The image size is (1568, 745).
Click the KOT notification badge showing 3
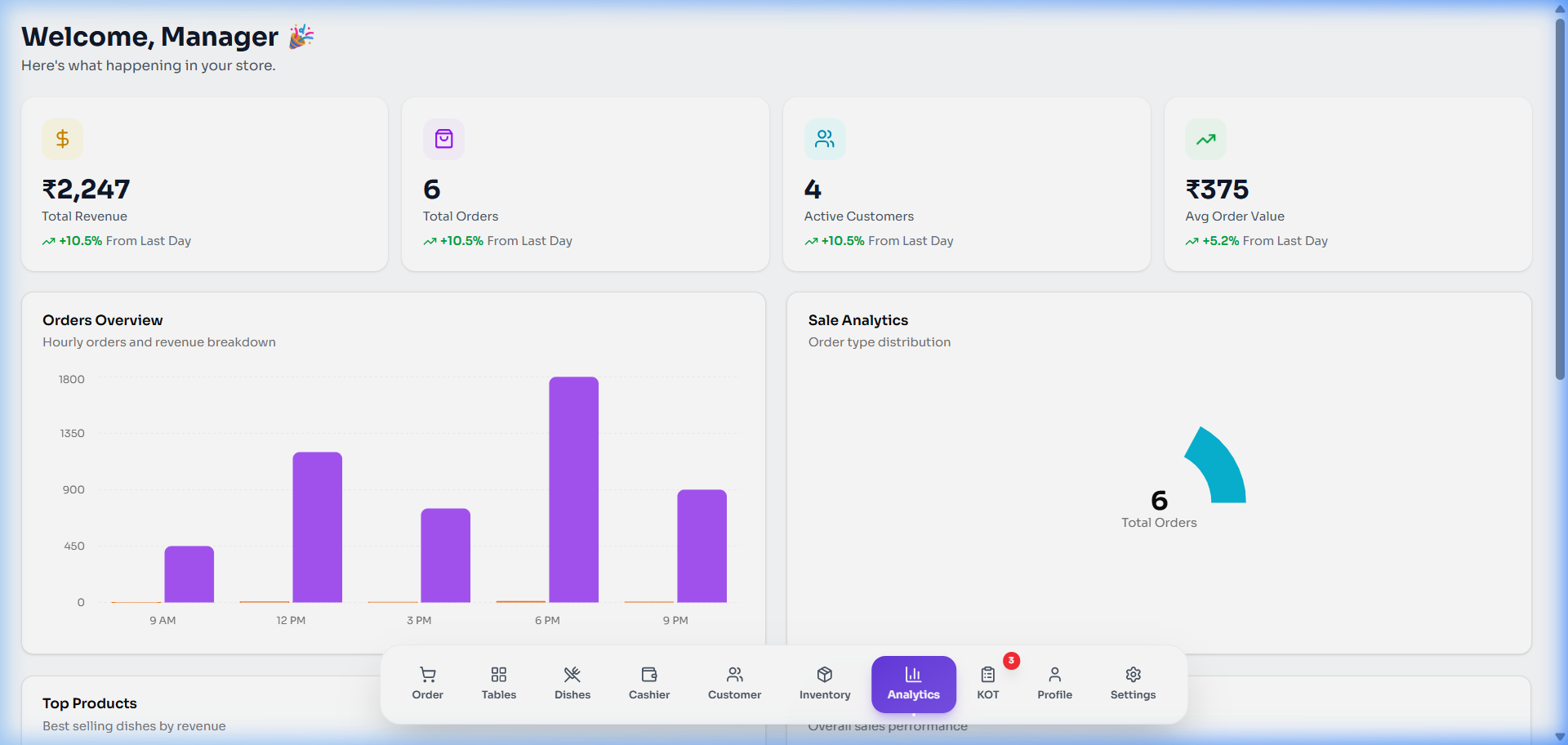(1011, 660)
